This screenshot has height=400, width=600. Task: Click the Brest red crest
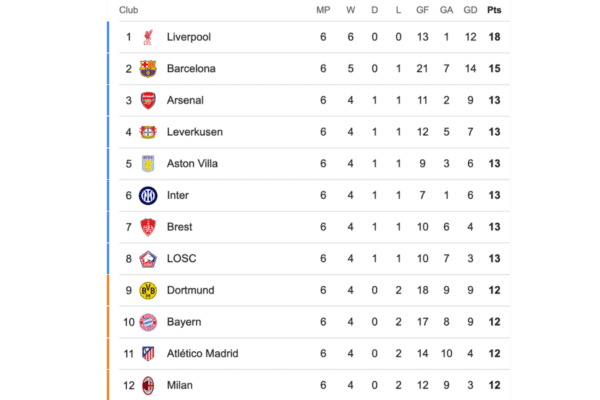click(148, 227)
